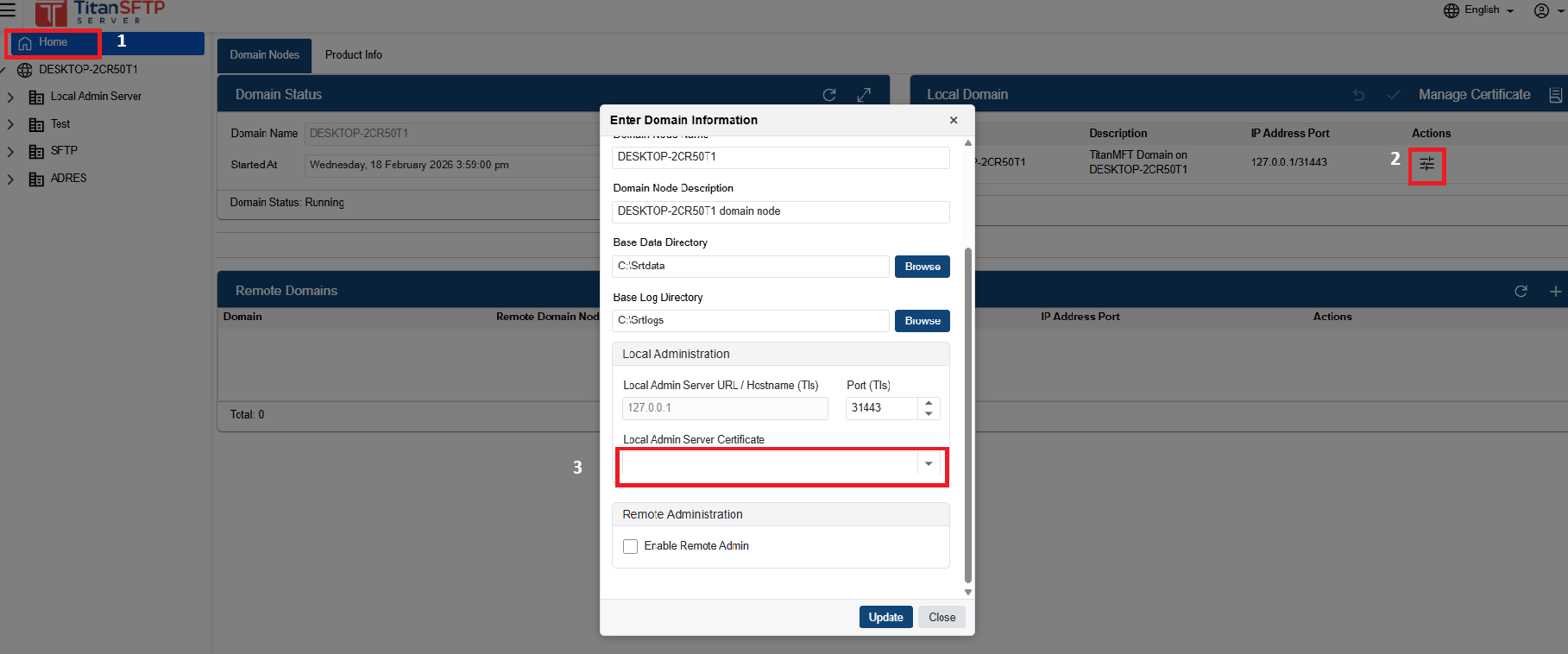1568x654 pixels.
Task: Refresh the Remote Domains list
Action: tap(1521, 292)
